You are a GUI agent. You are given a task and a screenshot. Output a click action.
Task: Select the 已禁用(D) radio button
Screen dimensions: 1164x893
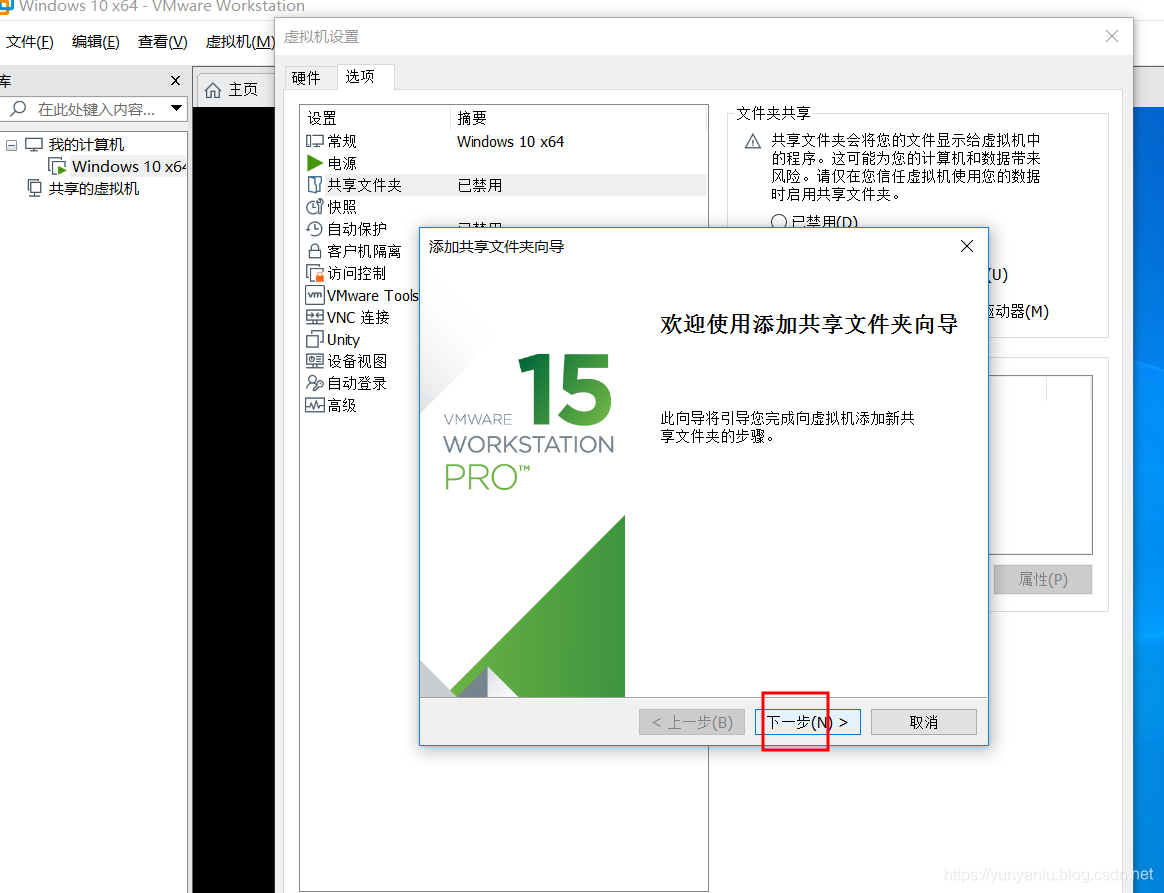point(779,221)
